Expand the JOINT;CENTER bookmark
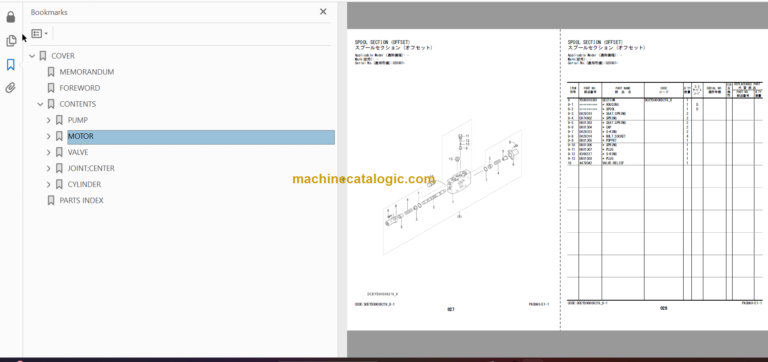This screenshot has width=768, height=362. click(48, 169)
